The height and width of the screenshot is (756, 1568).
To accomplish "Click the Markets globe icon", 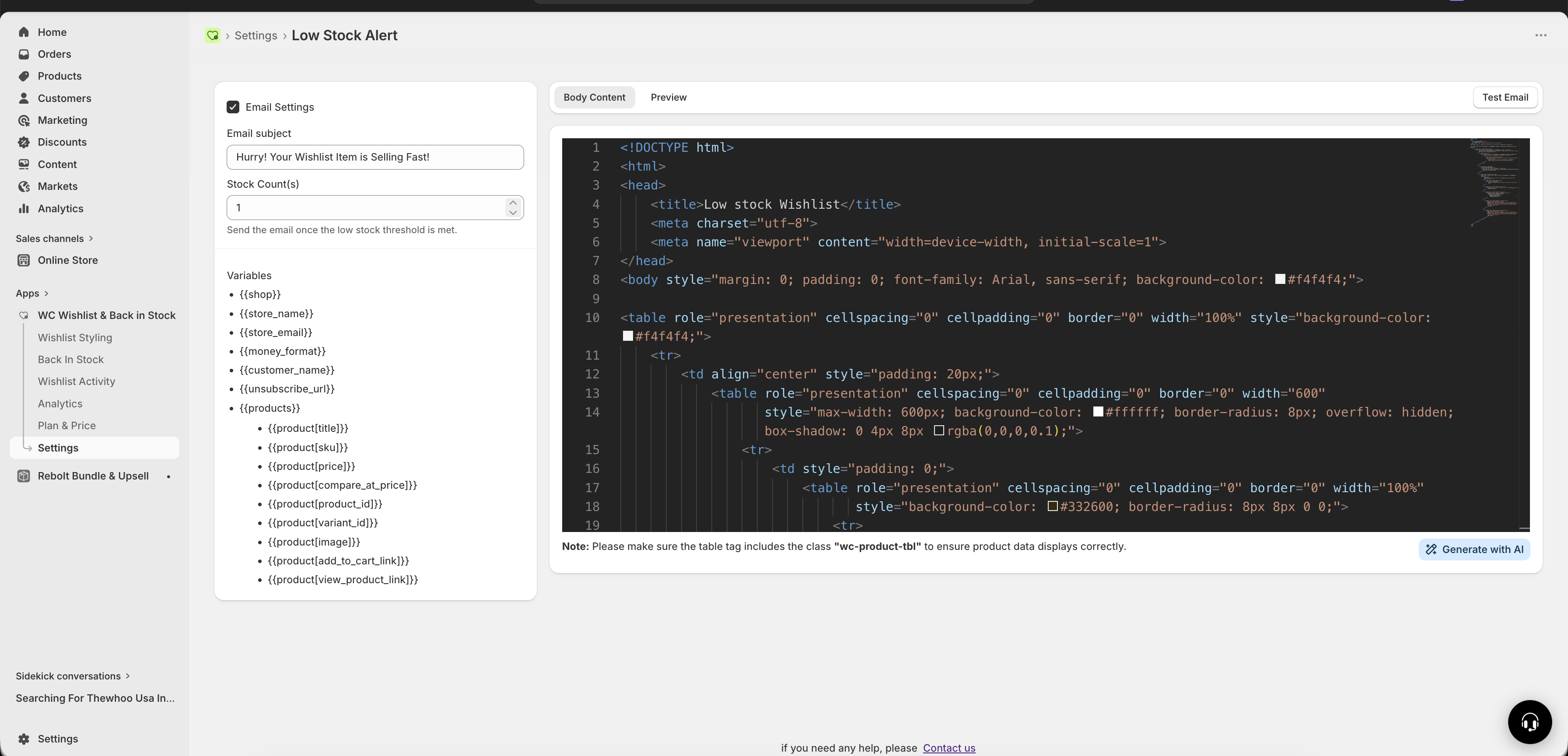I will coord(24,186).
